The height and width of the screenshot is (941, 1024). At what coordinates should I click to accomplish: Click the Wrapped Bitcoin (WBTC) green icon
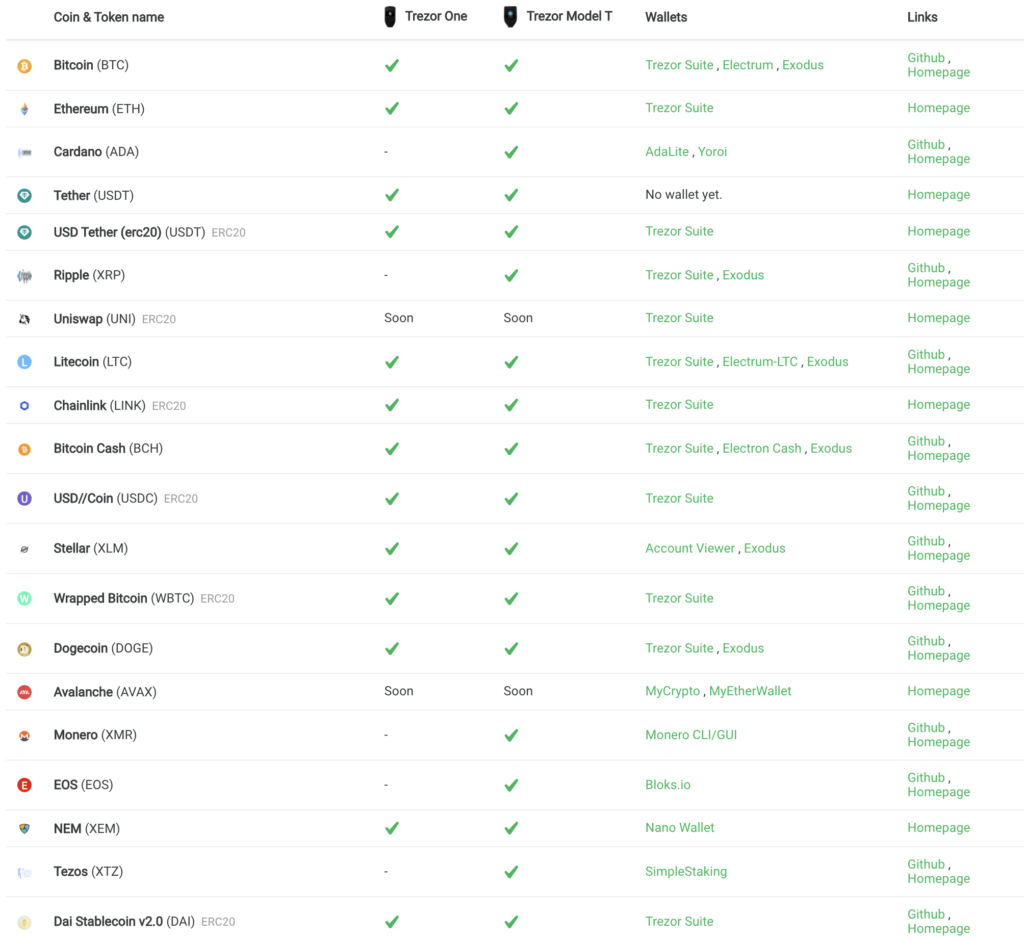24,599
